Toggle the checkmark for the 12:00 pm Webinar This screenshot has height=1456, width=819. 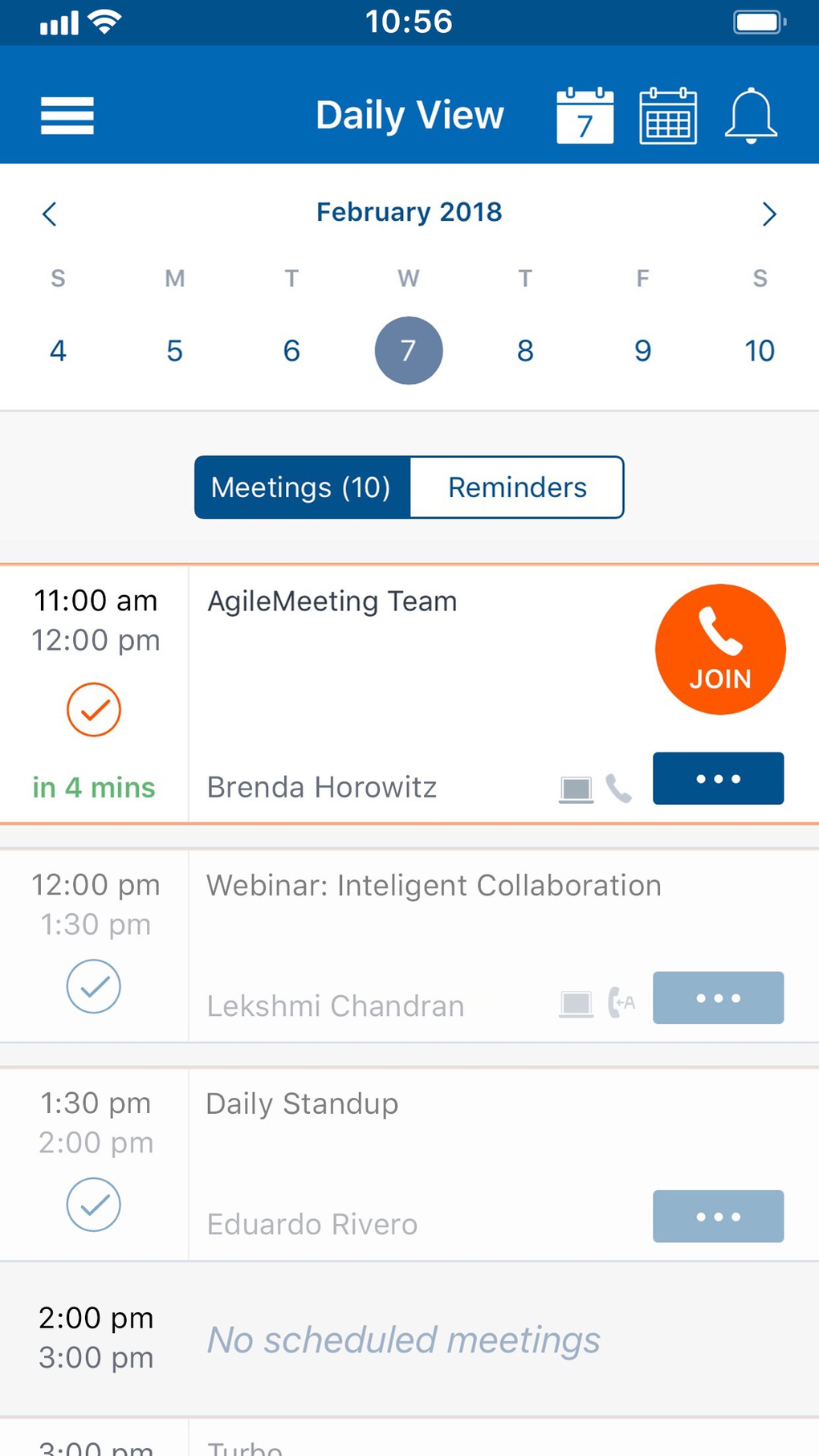(x=94, y=986)
